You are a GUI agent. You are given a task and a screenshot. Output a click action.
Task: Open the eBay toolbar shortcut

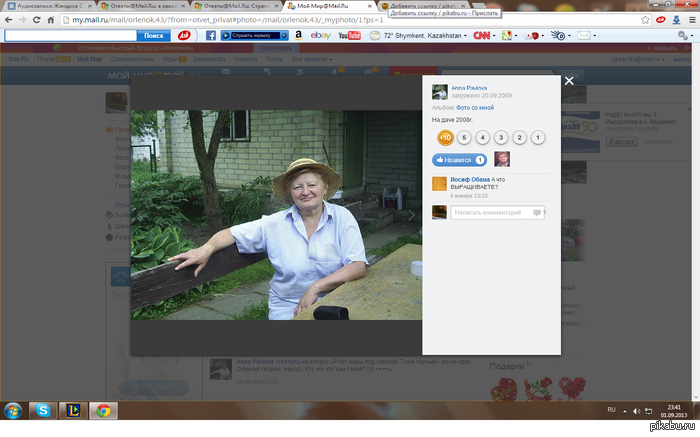pos(321,35)
